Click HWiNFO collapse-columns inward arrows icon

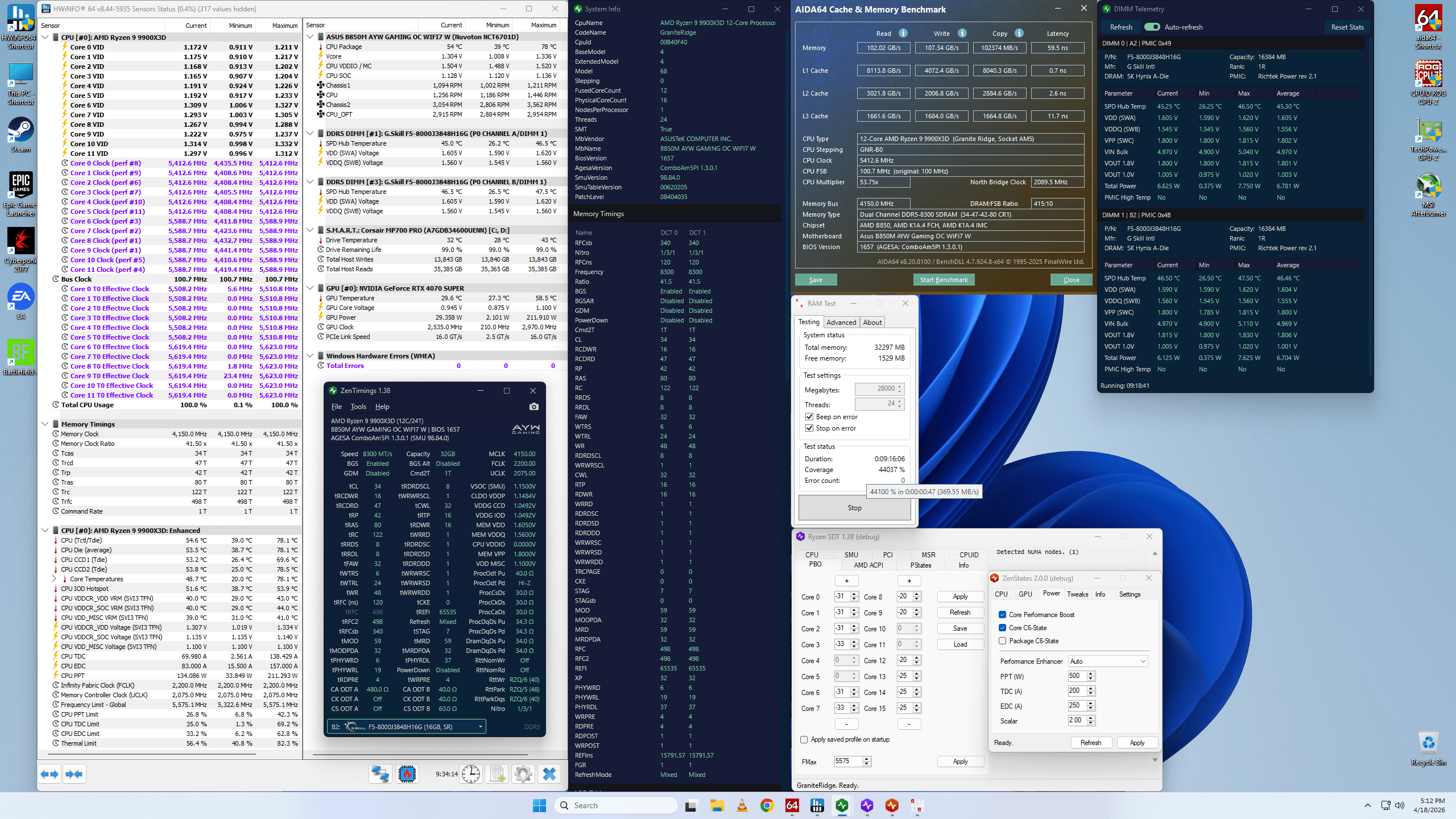[75, 774]
